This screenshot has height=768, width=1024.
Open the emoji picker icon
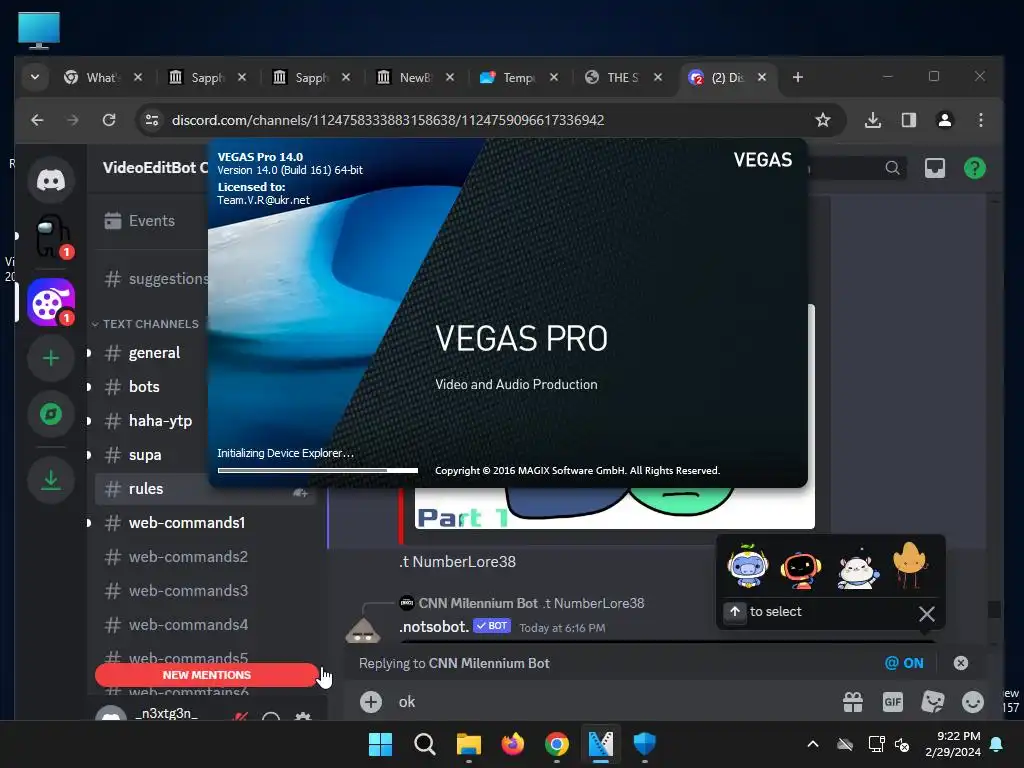(x=972, y=702)
